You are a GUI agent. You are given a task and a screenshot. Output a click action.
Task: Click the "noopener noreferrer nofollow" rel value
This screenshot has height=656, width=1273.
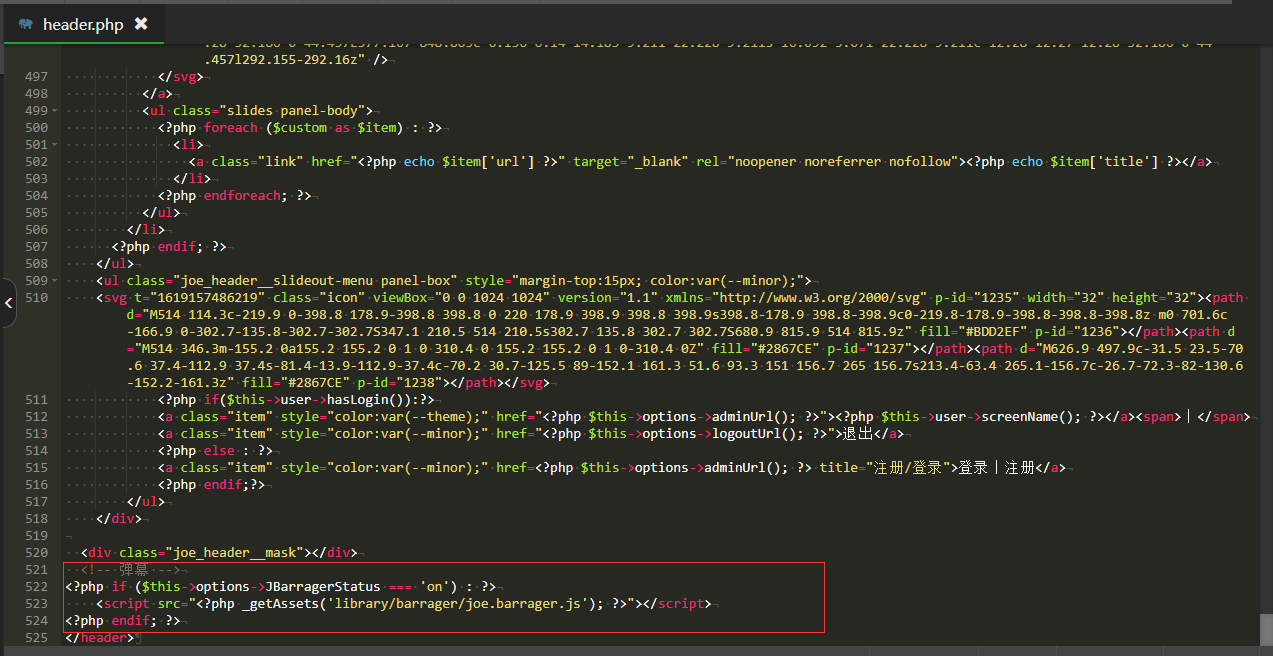point(844,161)
